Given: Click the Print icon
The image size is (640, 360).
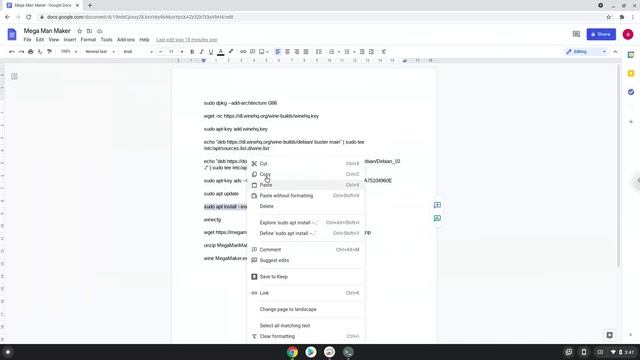Looking at the screenshot, I should (x=31, y=52).
